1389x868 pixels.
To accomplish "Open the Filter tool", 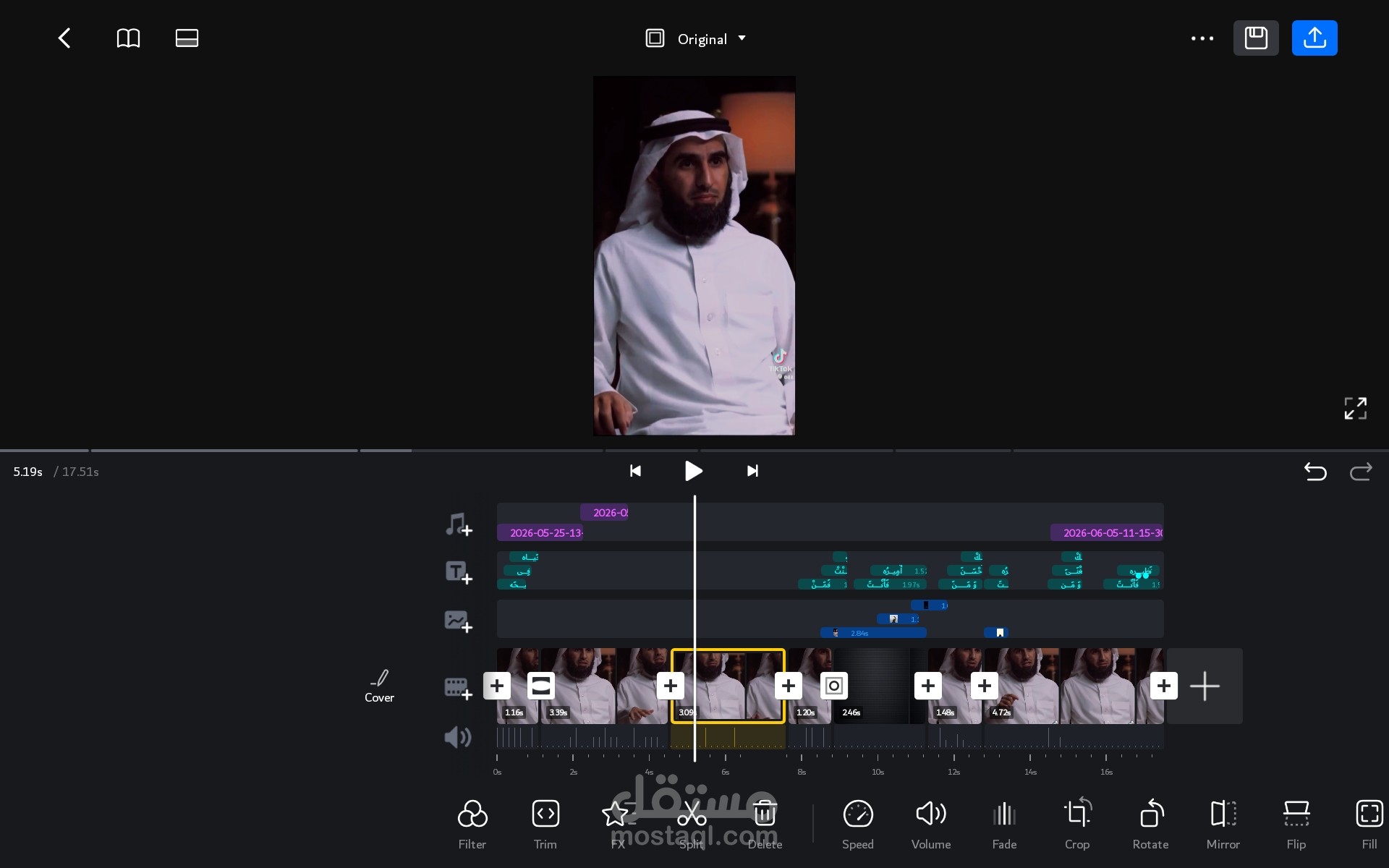I will 472,825.
